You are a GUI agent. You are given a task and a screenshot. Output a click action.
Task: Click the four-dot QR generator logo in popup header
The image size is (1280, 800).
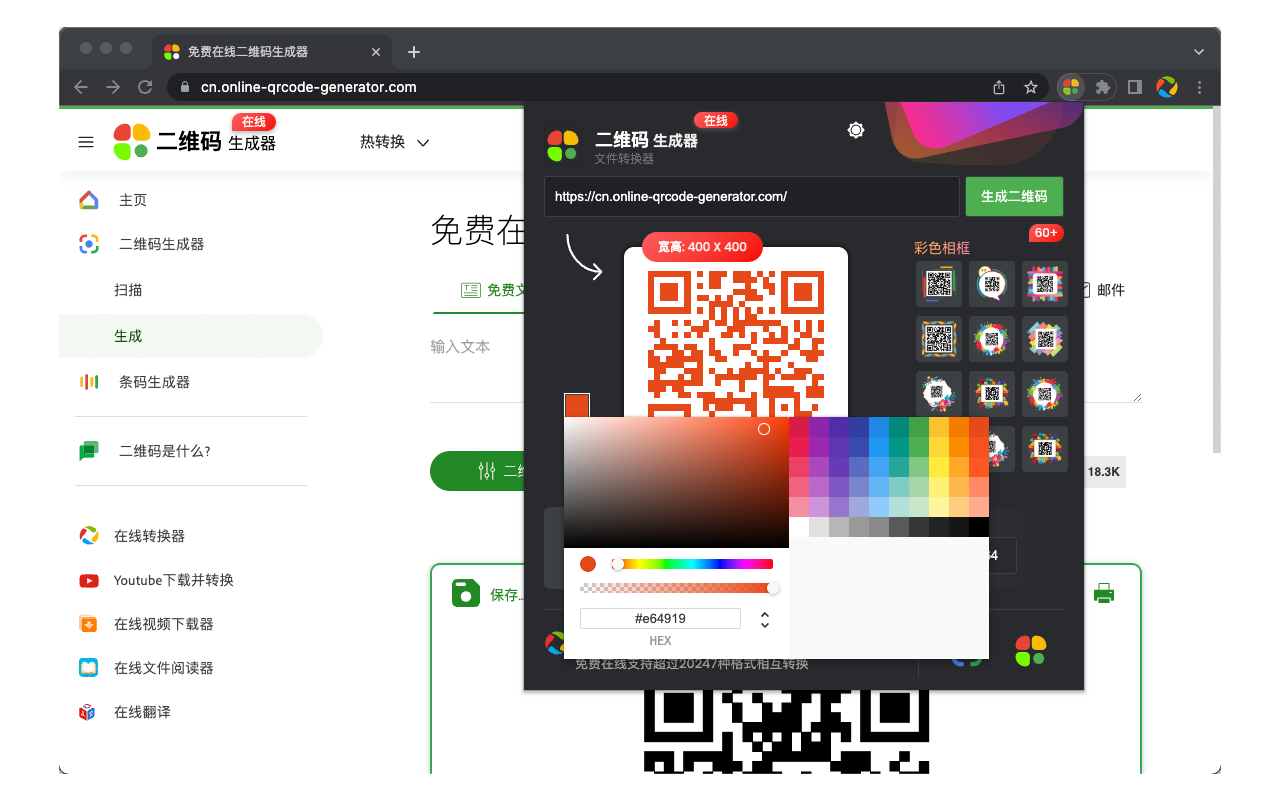pos(564,143)
